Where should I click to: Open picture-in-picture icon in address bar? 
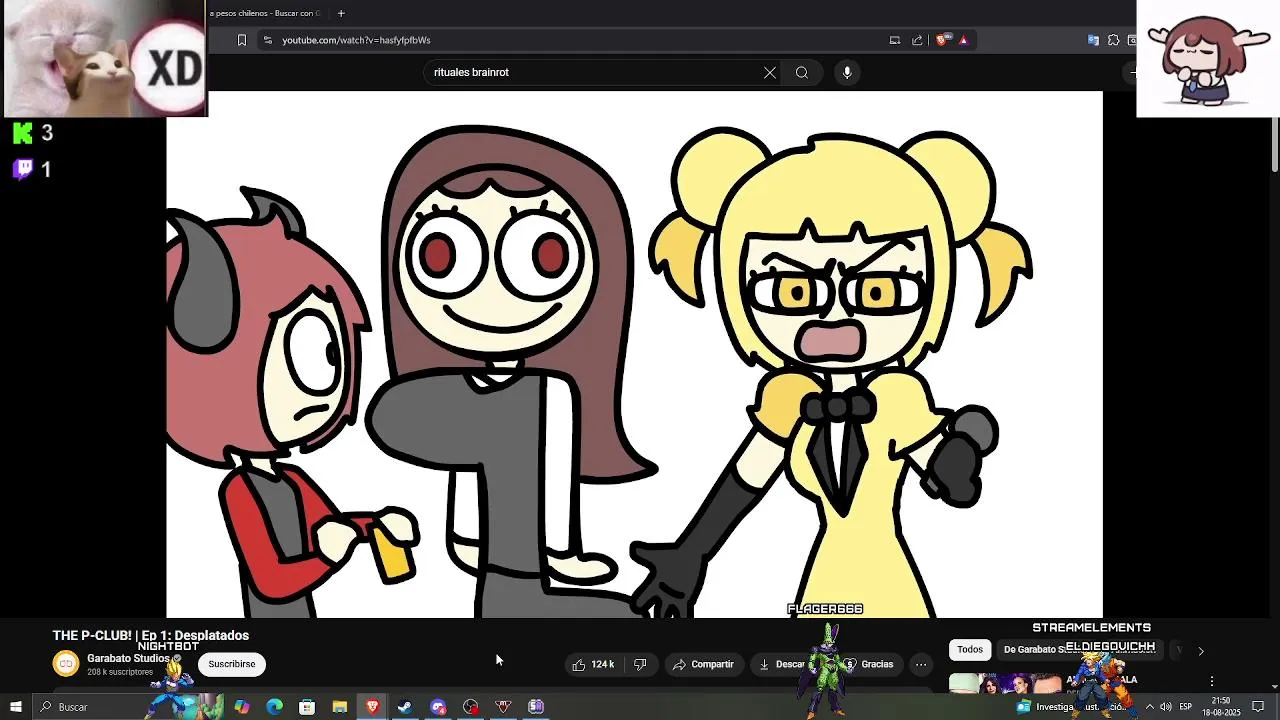pyautogui.click(x=895, y=40)
